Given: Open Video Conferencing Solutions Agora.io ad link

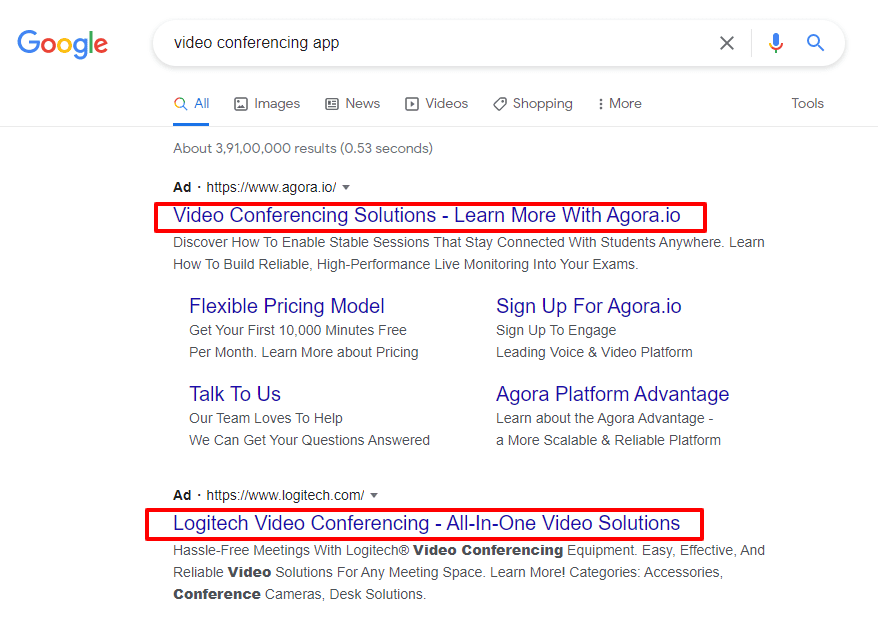Looking at the screenshot, I should tap(427, 216).
